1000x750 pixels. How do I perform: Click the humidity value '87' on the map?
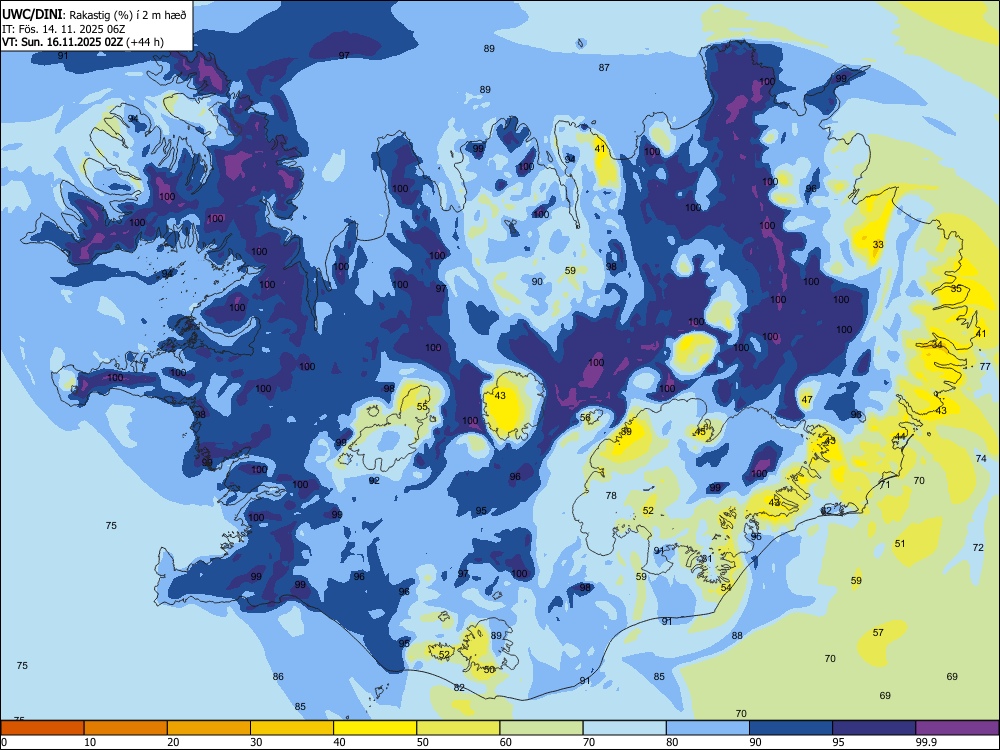(x=604, y=68)
